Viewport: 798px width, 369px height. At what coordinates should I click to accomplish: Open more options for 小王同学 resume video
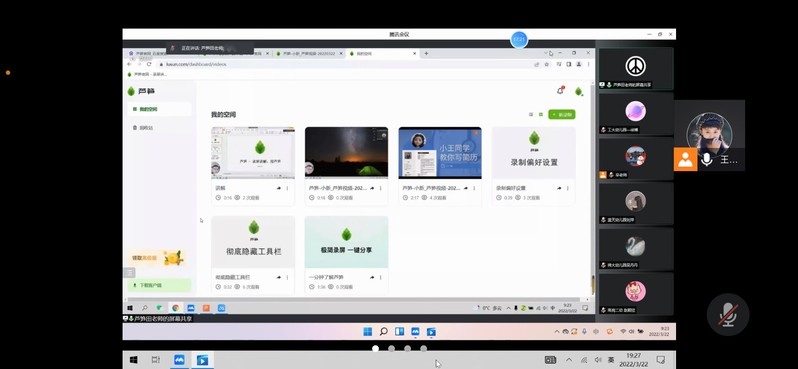coord(474,188)
